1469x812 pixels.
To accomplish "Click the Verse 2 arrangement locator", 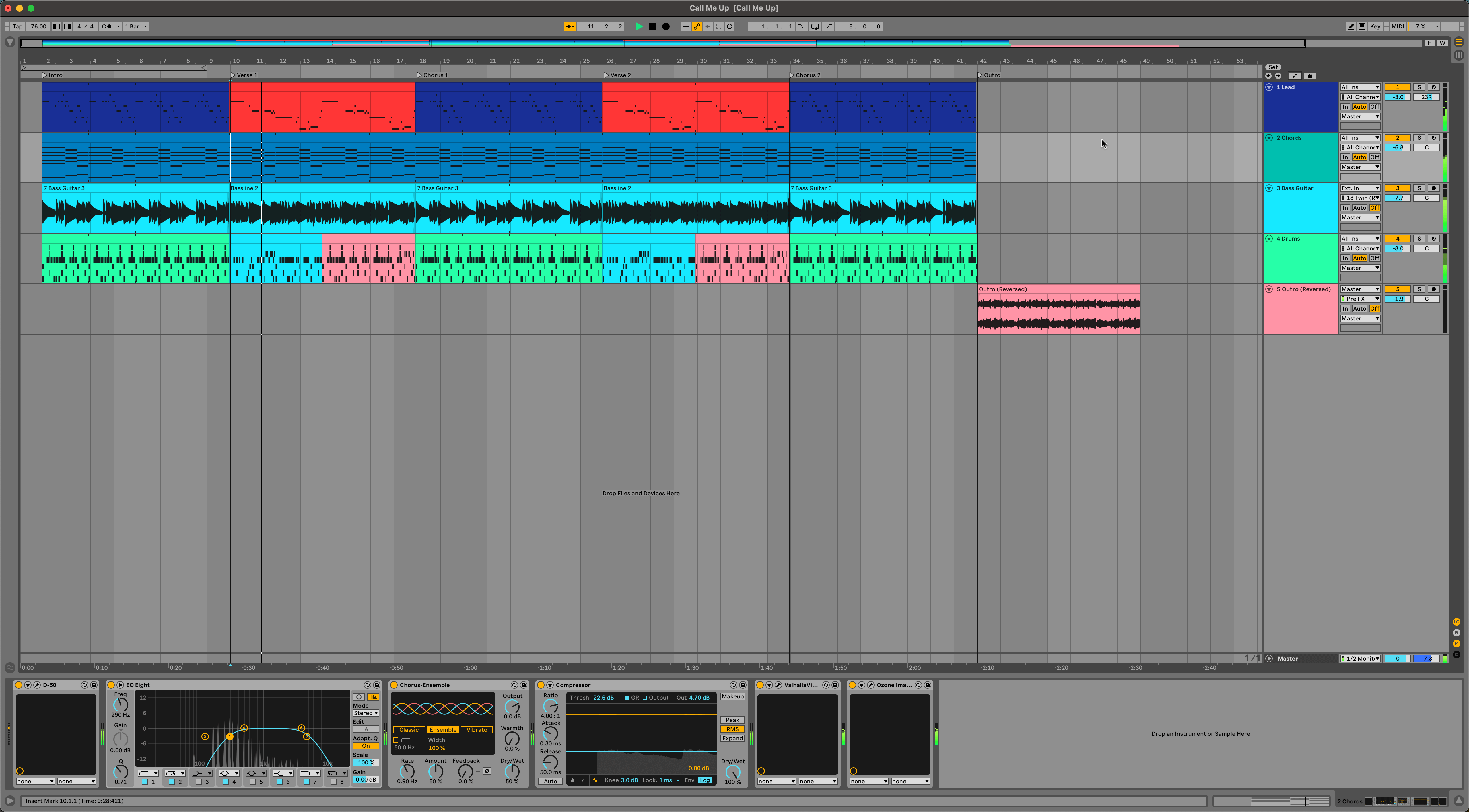I will (x=619, y=75).
